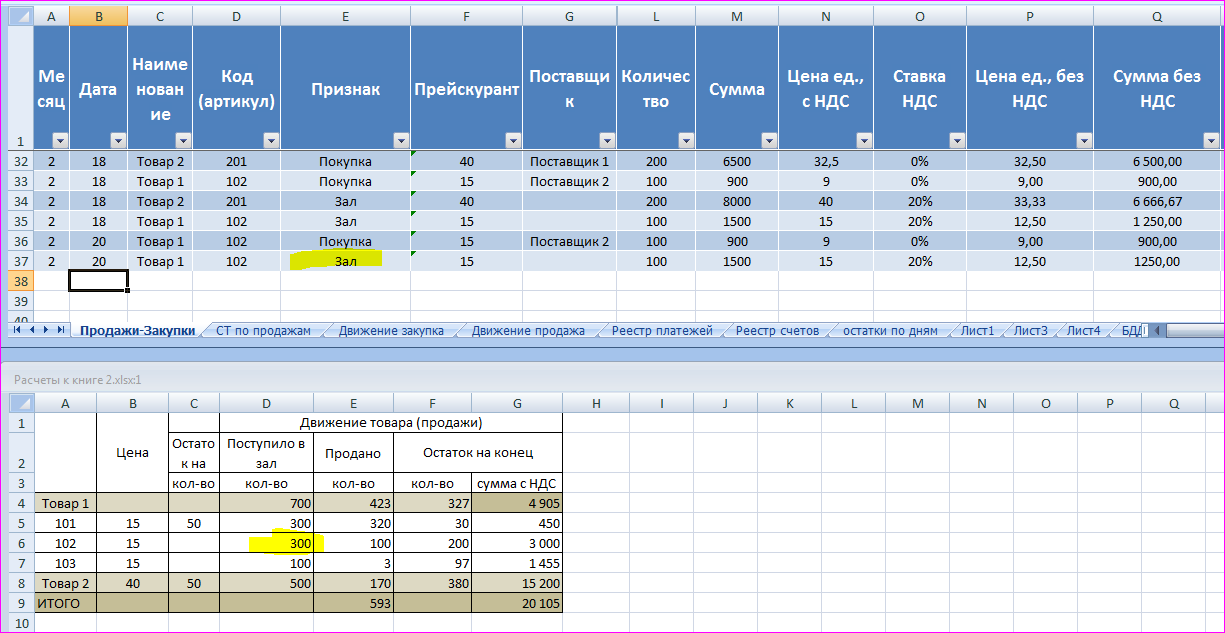The height and width of the screenshot is (633, 1225).
Task: Jump to last sheet navigation arrow
Action: point(61,330)
